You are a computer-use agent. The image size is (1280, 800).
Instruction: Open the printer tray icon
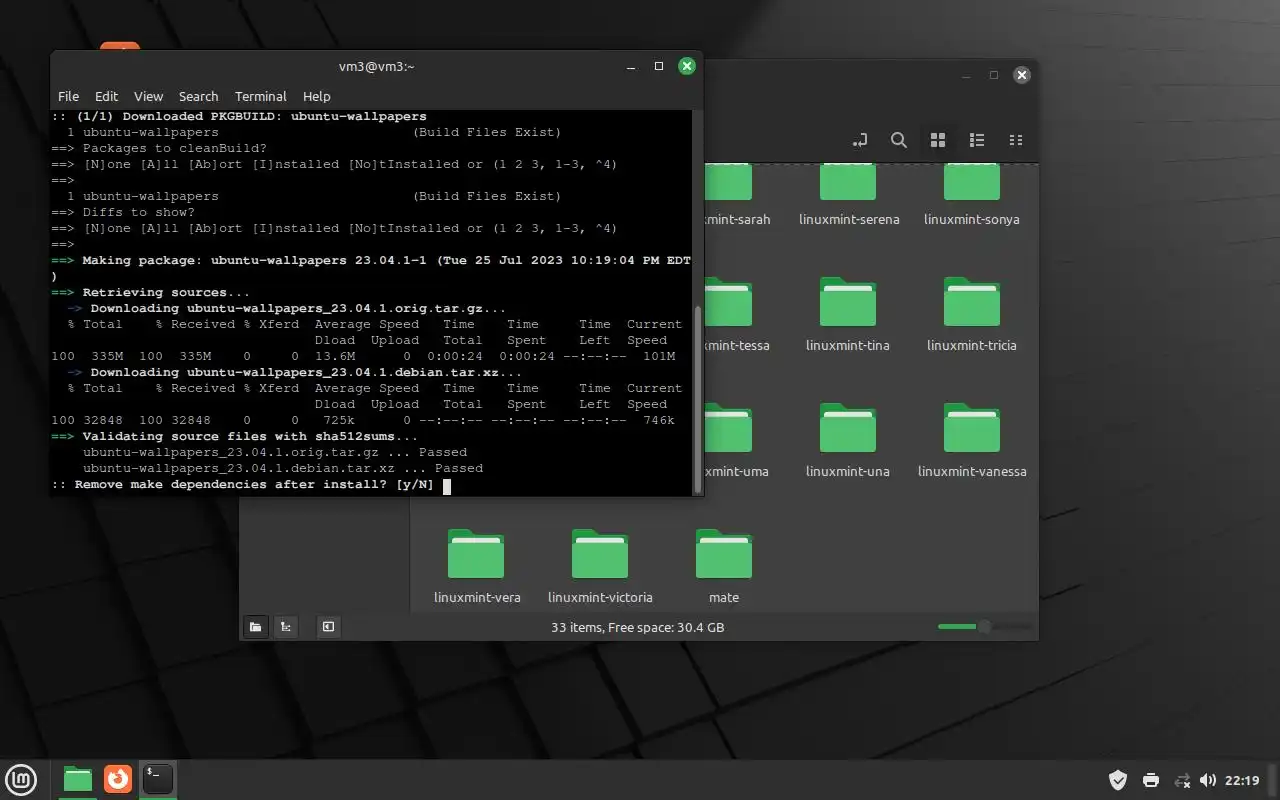[1151, 780]
